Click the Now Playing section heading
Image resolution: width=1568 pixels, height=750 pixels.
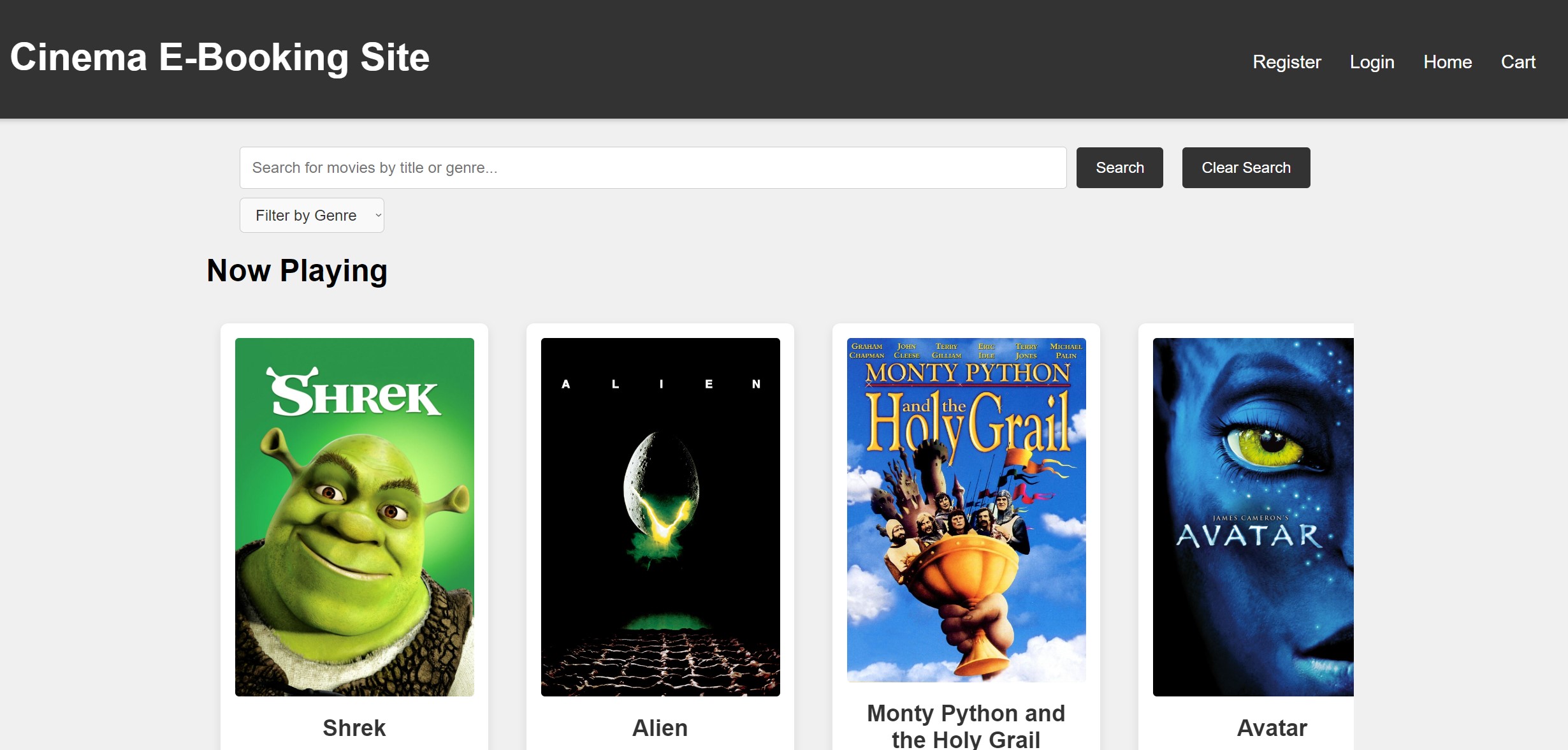(296, 270)
